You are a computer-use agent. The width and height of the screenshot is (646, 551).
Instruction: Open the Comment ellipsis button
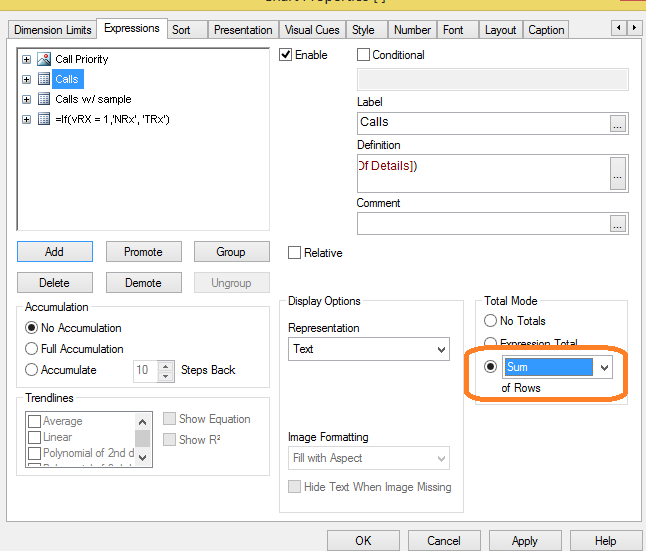[x=618, y=223]
